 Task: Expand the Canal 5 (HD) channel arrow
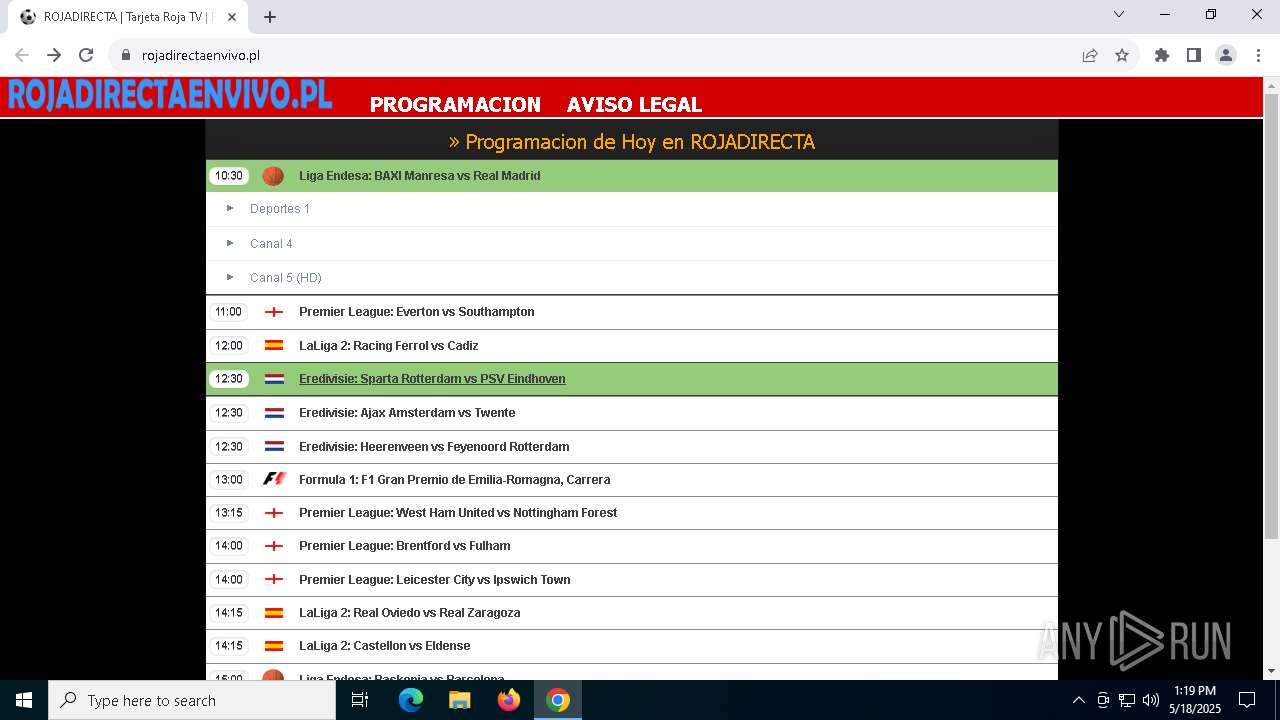click(x=230, y=277)
